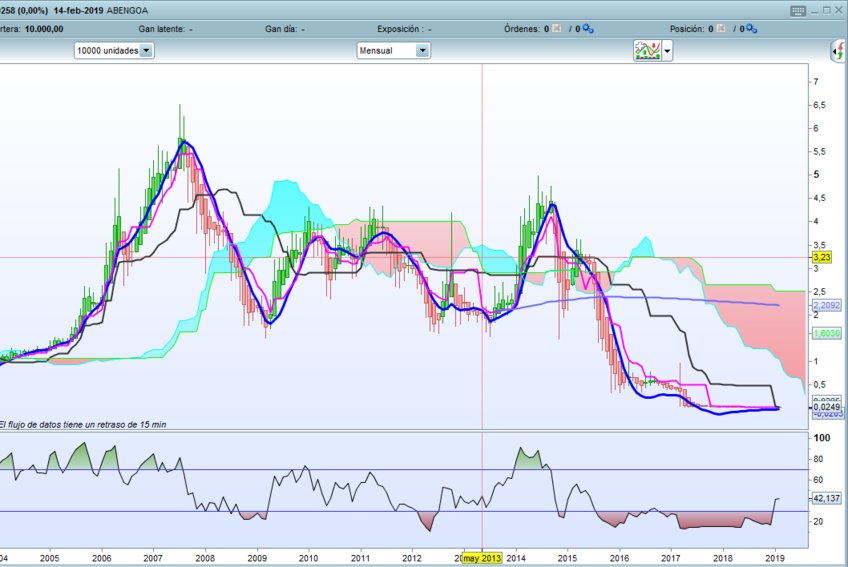The width and height of the screenshot is (848, 567).
Task: Open the orders settings gear icon
Action: coord(588,29)
